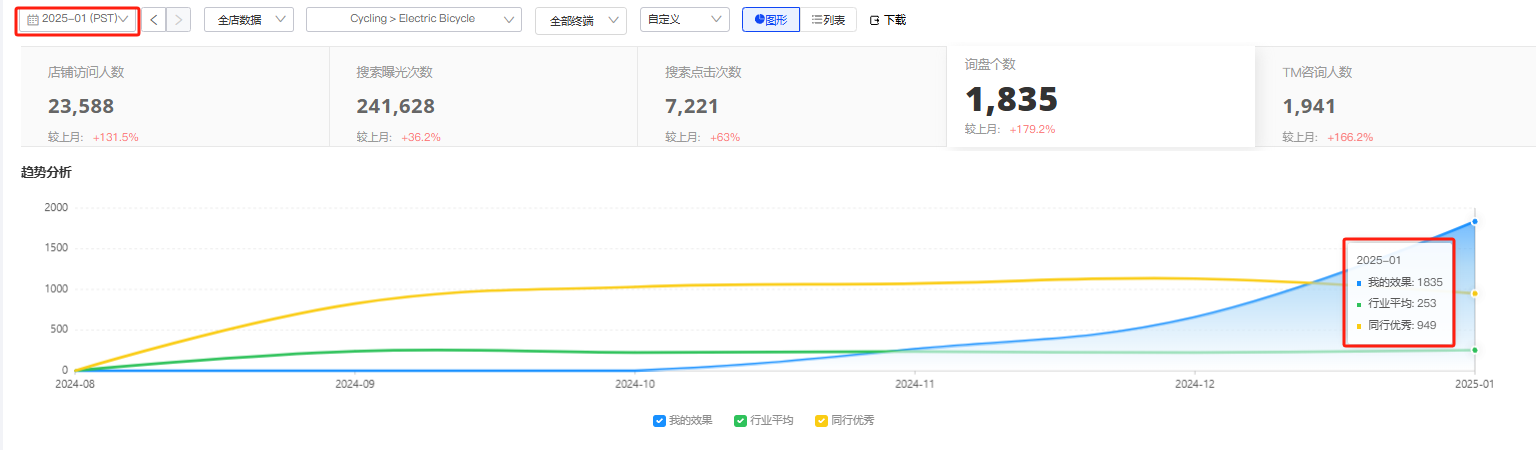Image resolution: width=1536 pixels, height=450 pixels.
Task: Open the 自定义 dropdown
Action: point(684,19)
